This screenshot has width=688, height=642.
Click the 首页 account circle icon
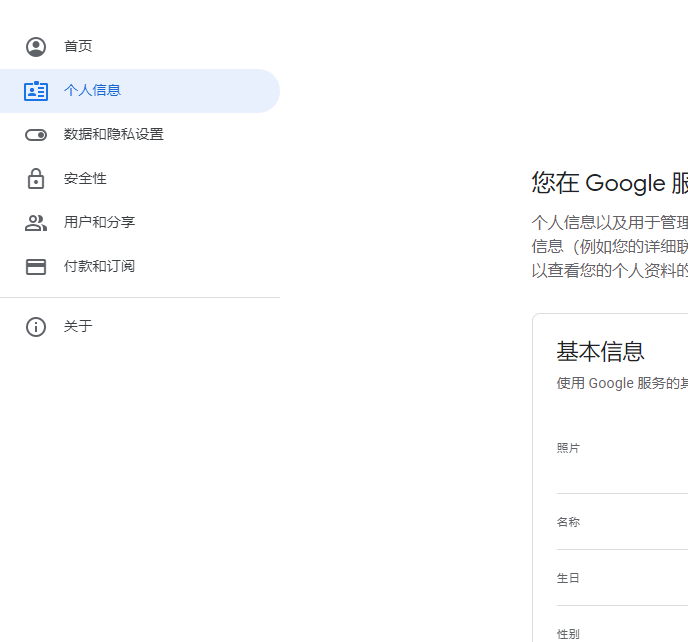pos(36,47)
